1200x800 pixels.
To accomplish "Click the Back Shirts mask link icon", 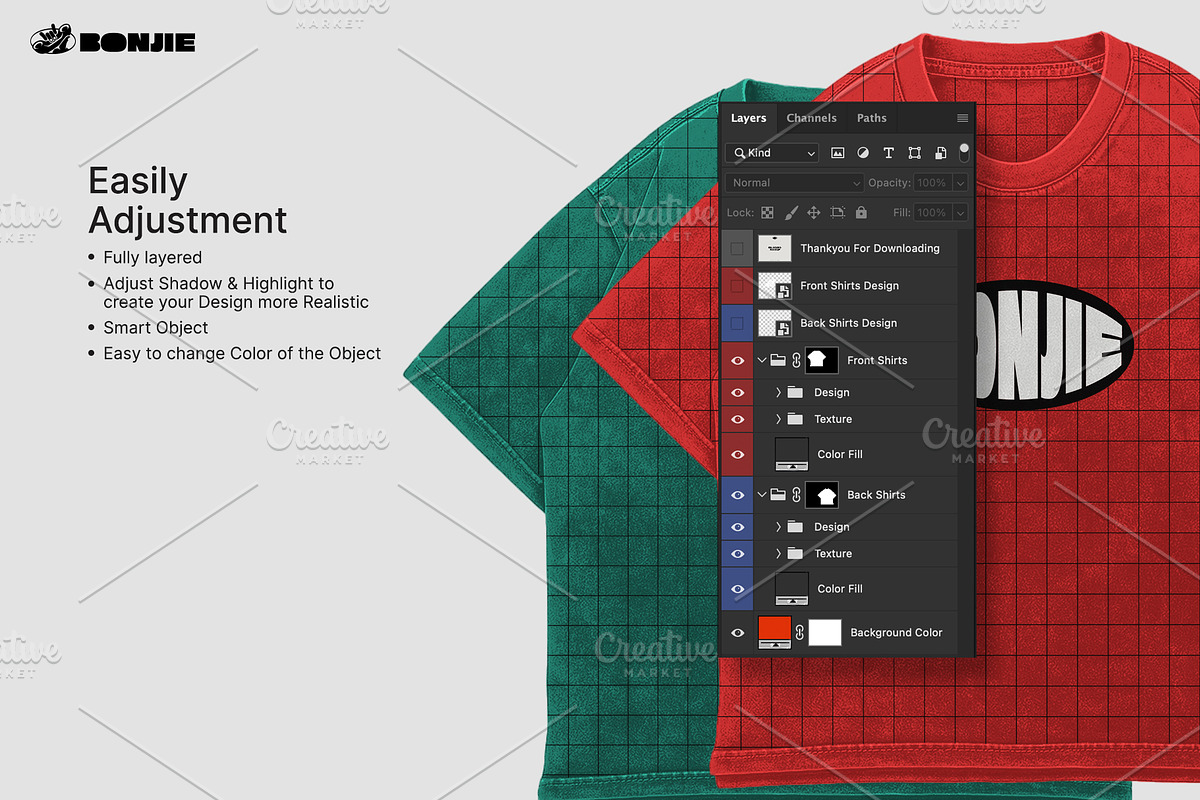I will [797, 494].
